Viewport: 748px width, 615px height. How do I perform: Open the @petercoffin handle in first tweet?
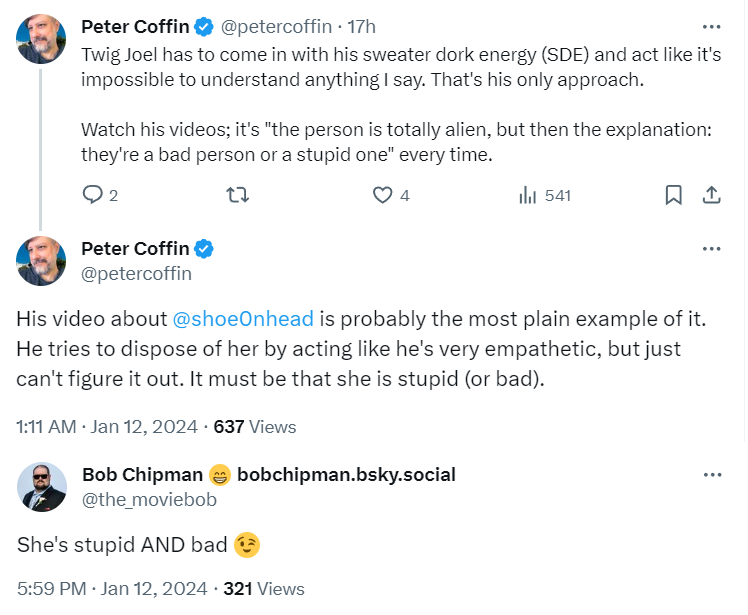pyautogui.click(x=275, y=26)
